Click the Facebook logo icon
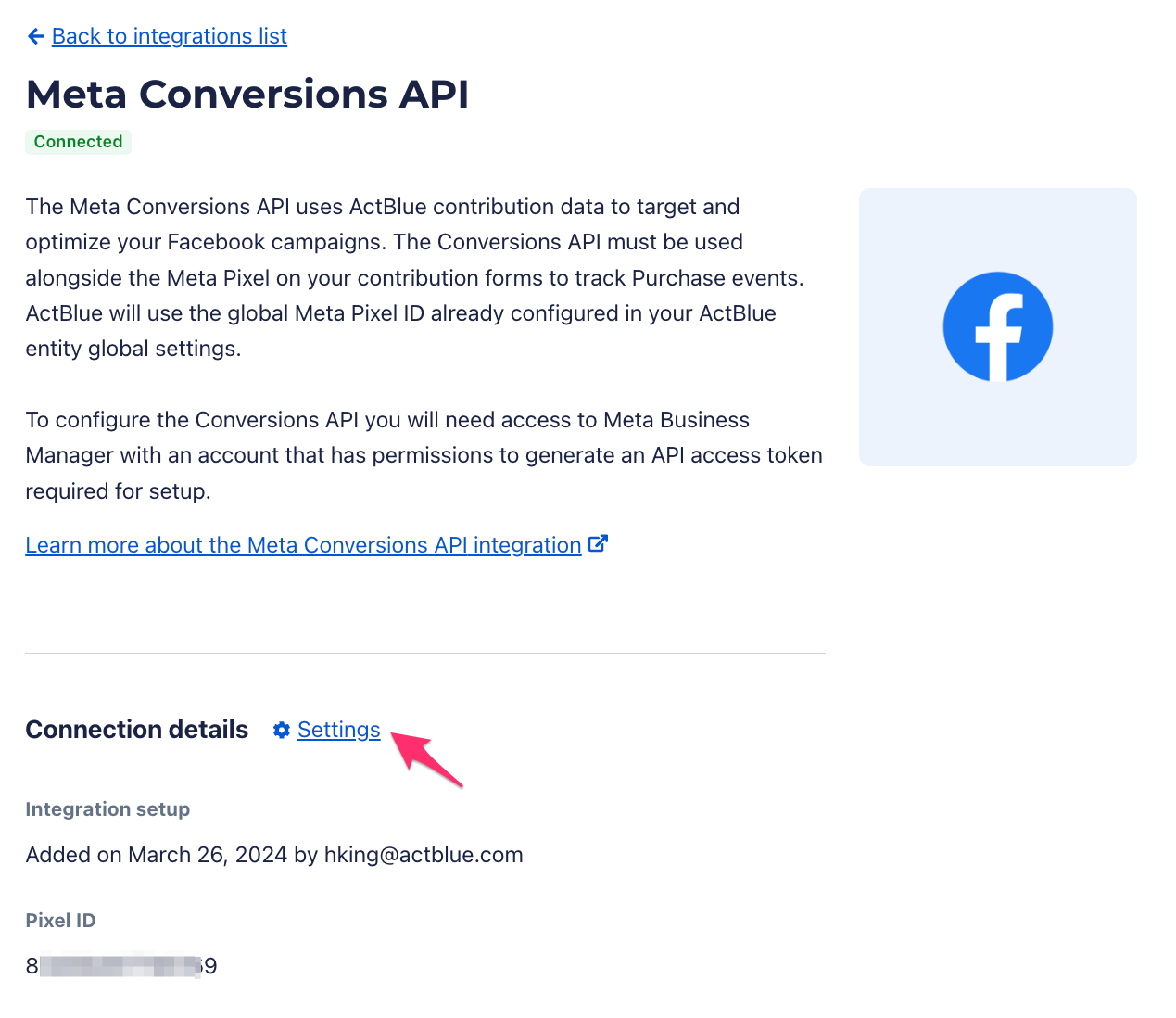The image size is (1176, 1018). click(x=997, y=326)
